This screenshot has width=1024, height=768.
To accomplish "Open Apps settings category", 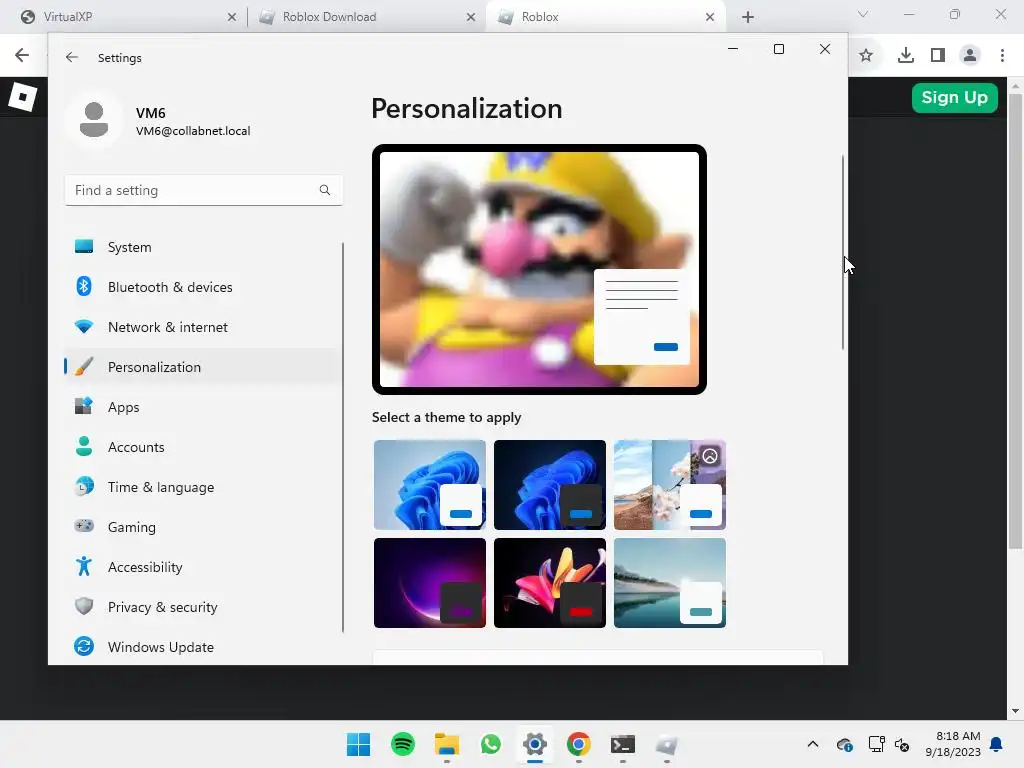I will (x=202, y=407).
